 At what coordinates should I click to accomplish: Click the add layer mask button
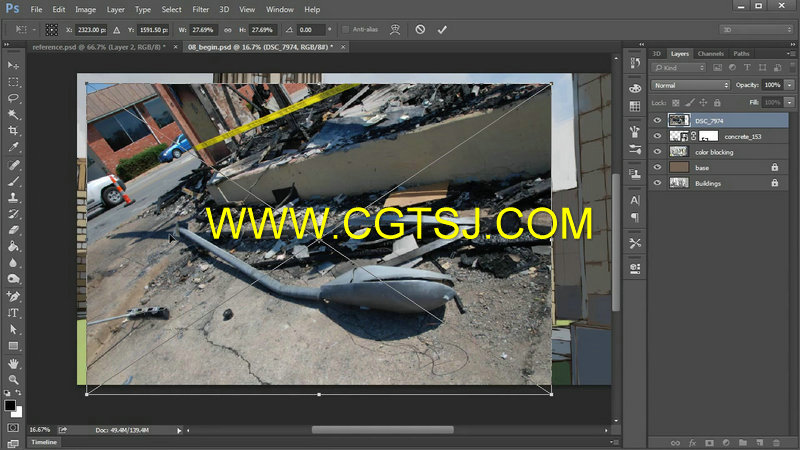click(709, 443)
